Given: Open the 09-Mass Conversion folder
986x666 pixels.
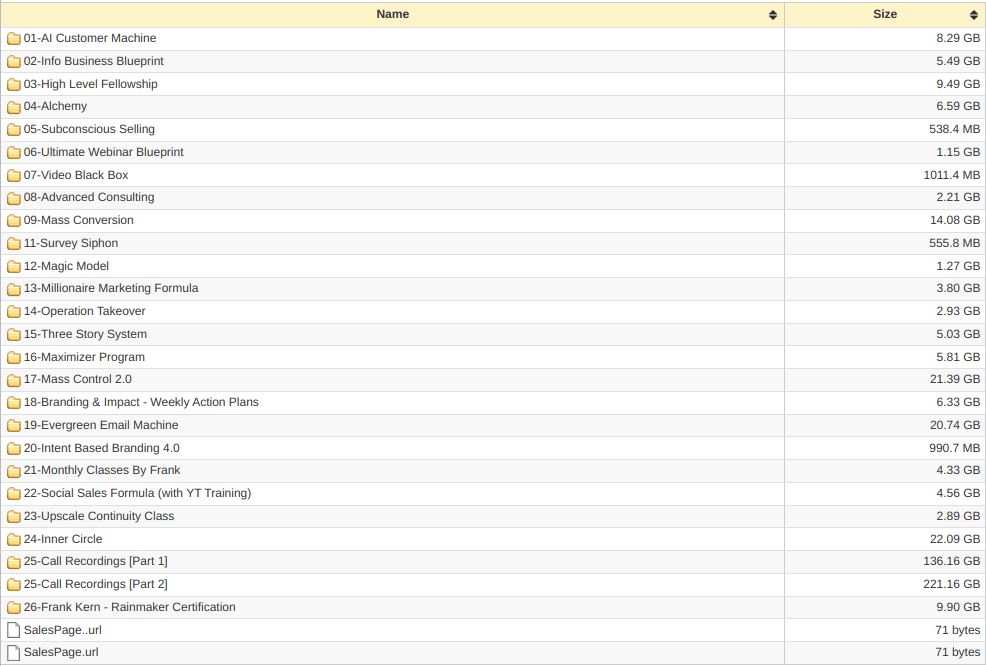Looking at the screenshot, I should [79, 220].
